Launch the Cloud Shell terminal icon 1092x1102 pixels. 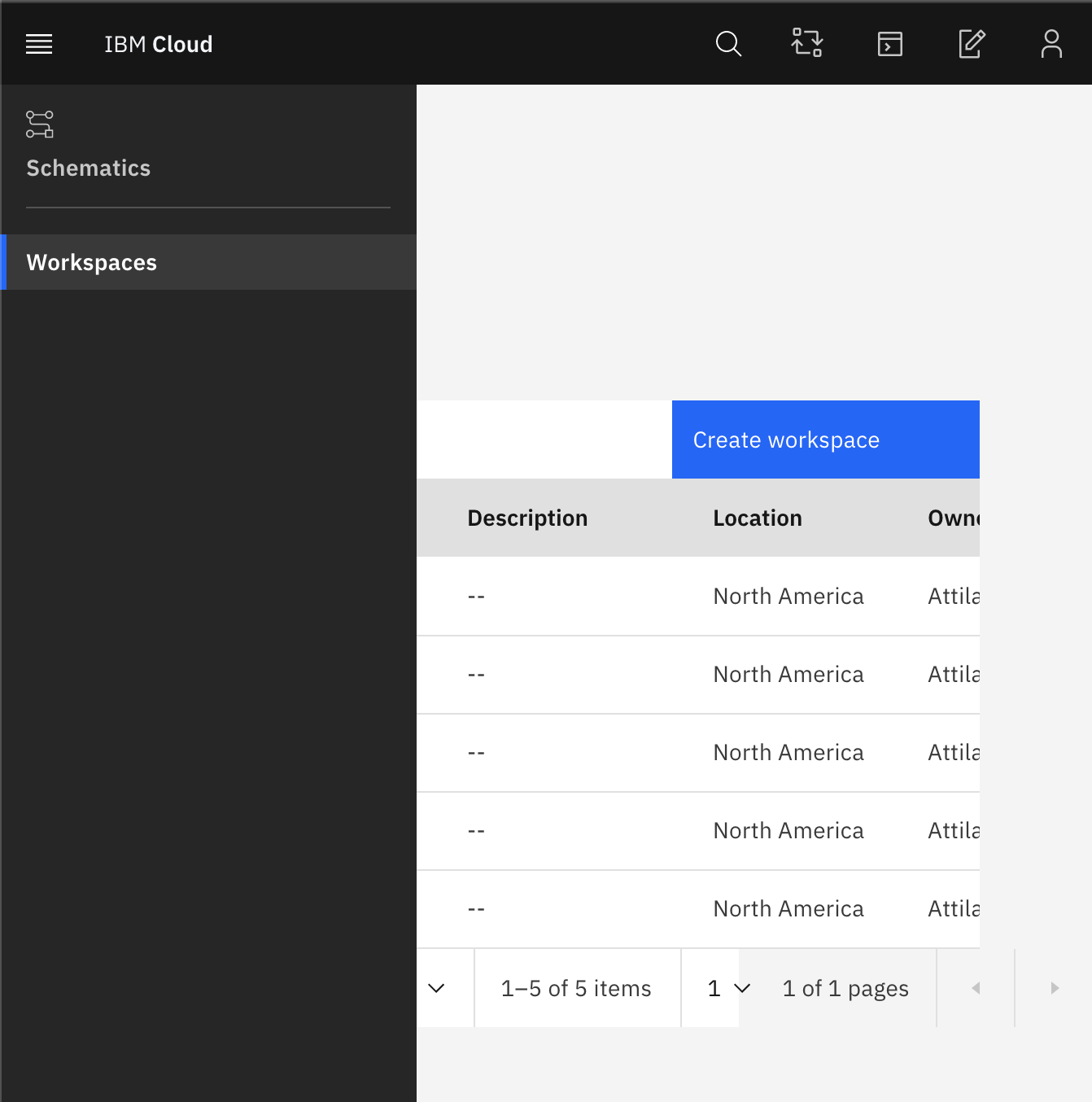tap(889, 44)
